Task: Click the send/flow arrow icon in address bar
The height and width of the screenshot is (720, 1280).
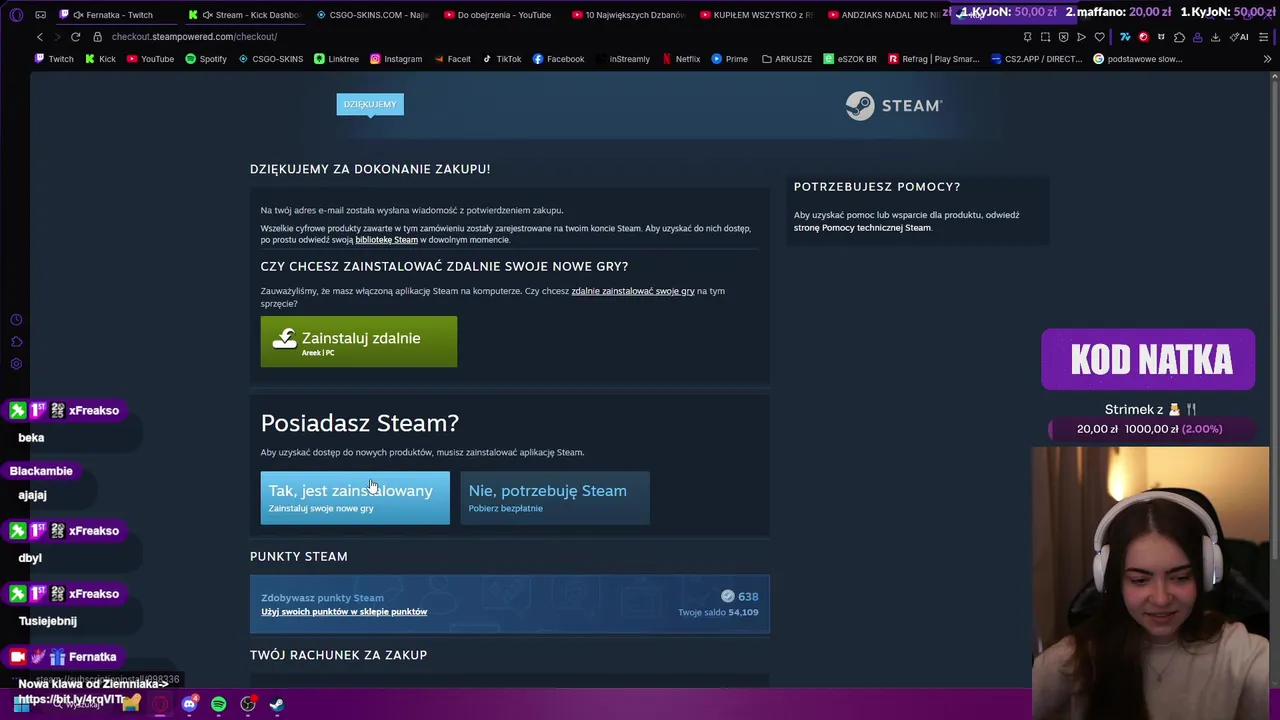Action: [x=1081, y=37]
